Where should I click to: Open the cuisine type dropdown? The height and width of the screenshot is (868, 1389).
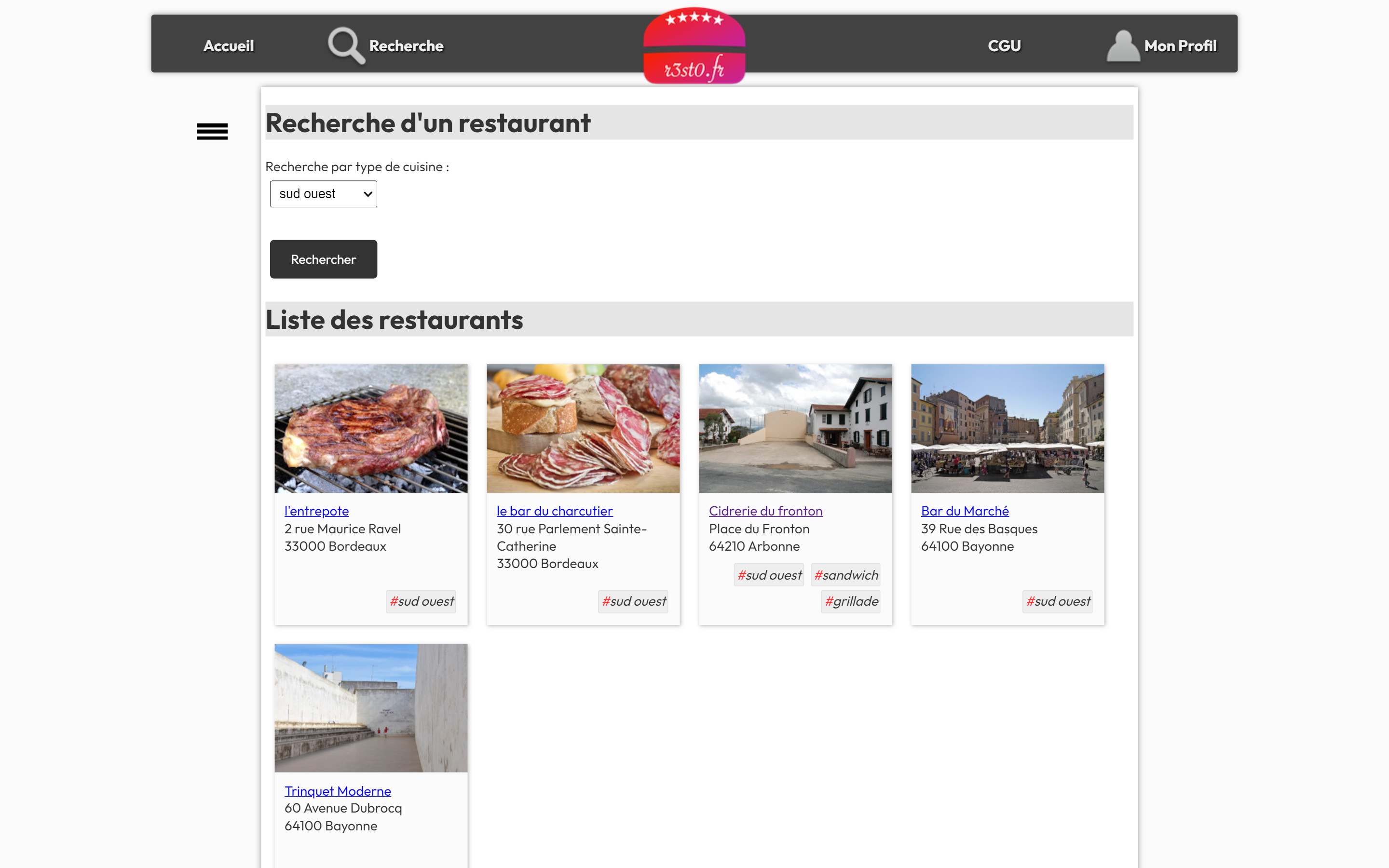(x=323, y=194)
